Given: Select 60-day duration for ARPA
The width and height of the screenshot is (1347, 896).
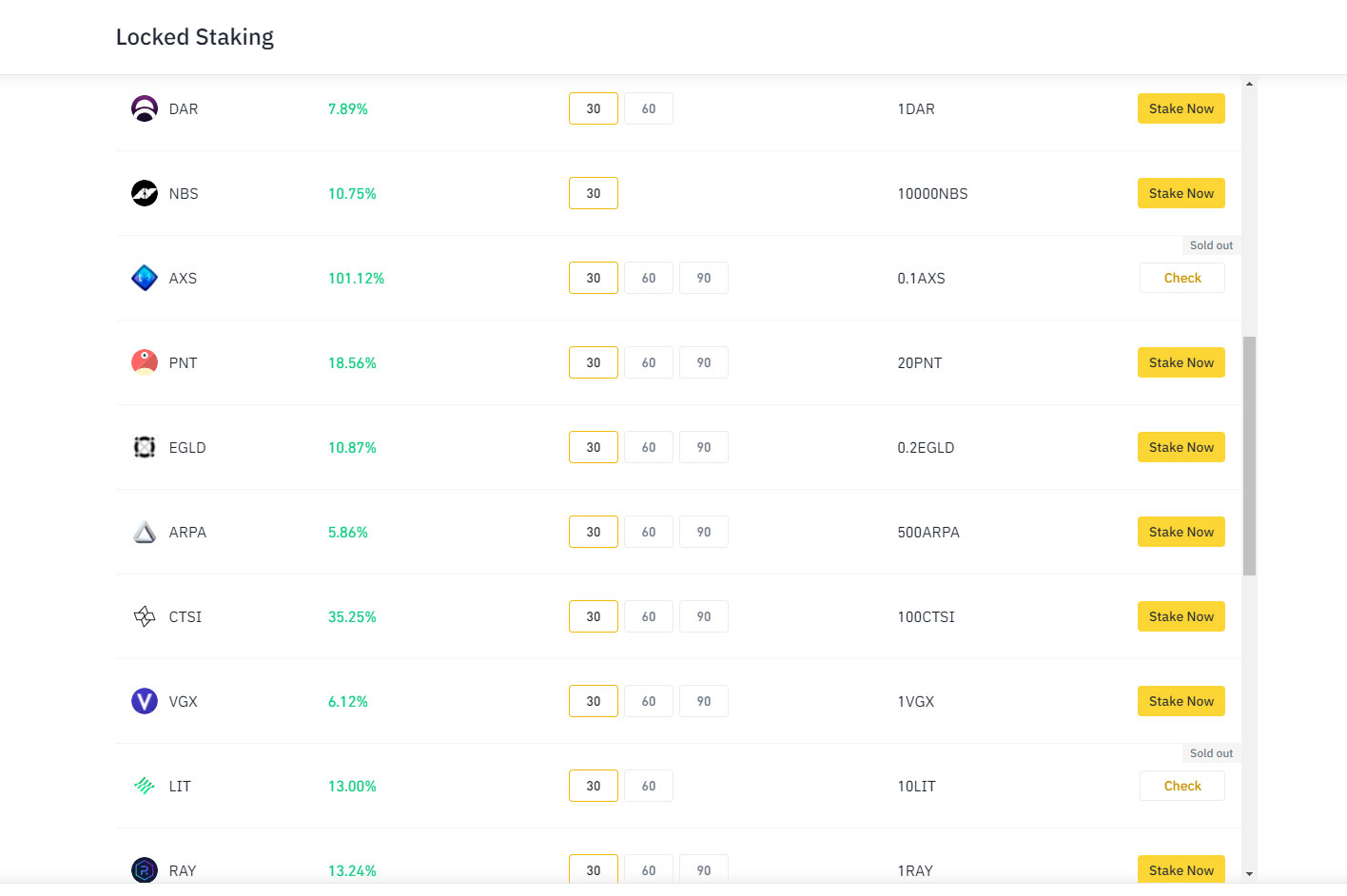Looking at the screenshot, I should tap(649, 532).
